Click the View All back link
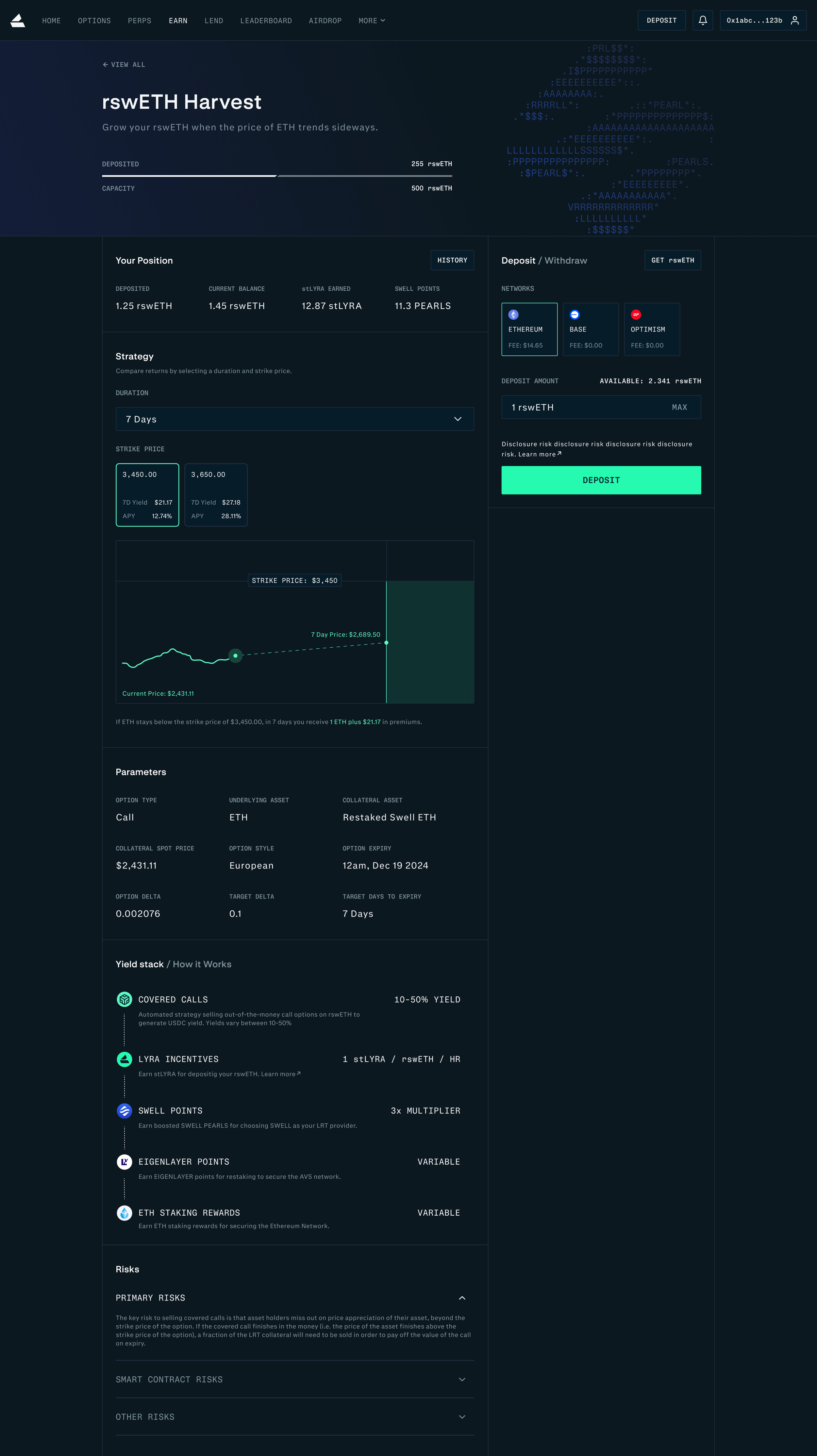Viewport: 817px width, 1456px height. click(124, 64)
